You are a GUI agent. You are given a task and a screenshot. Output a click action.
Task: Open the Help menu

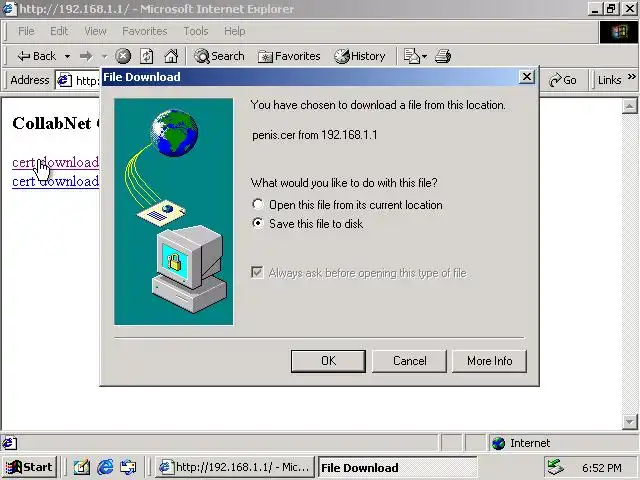click(x=235, y=31)
